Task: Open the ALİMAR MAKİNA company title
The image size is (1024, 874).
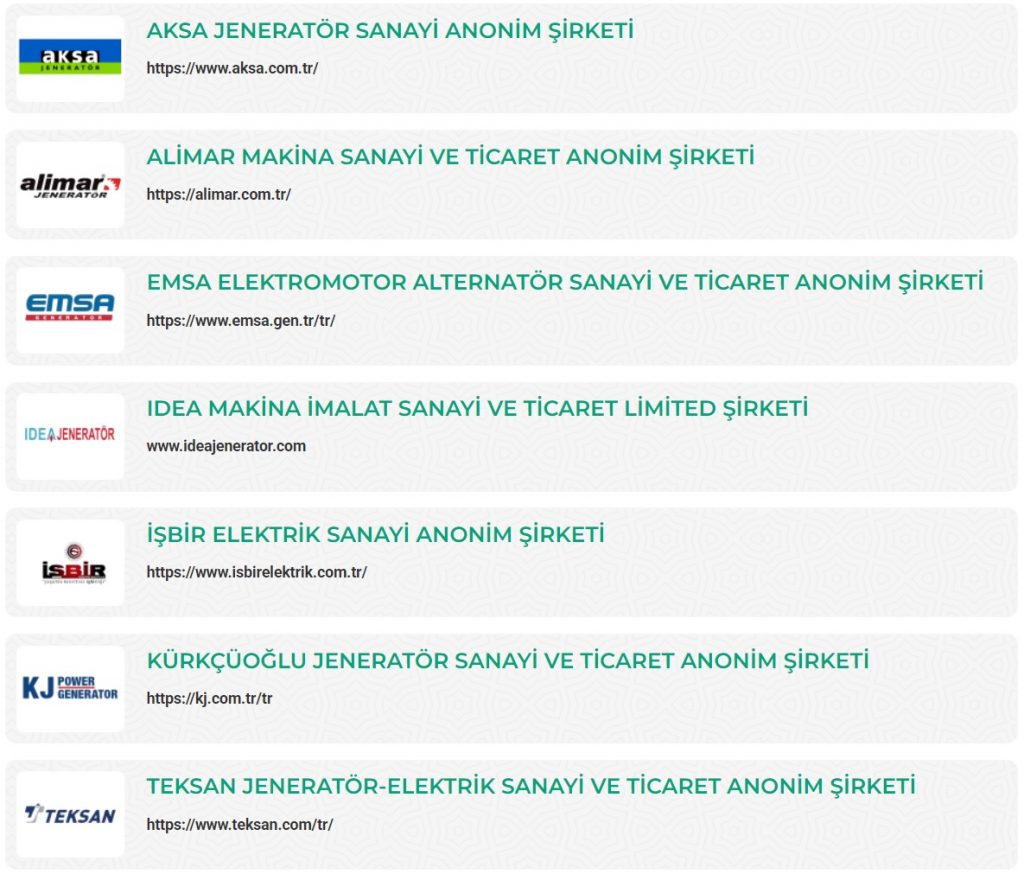Action: (450, 157)
